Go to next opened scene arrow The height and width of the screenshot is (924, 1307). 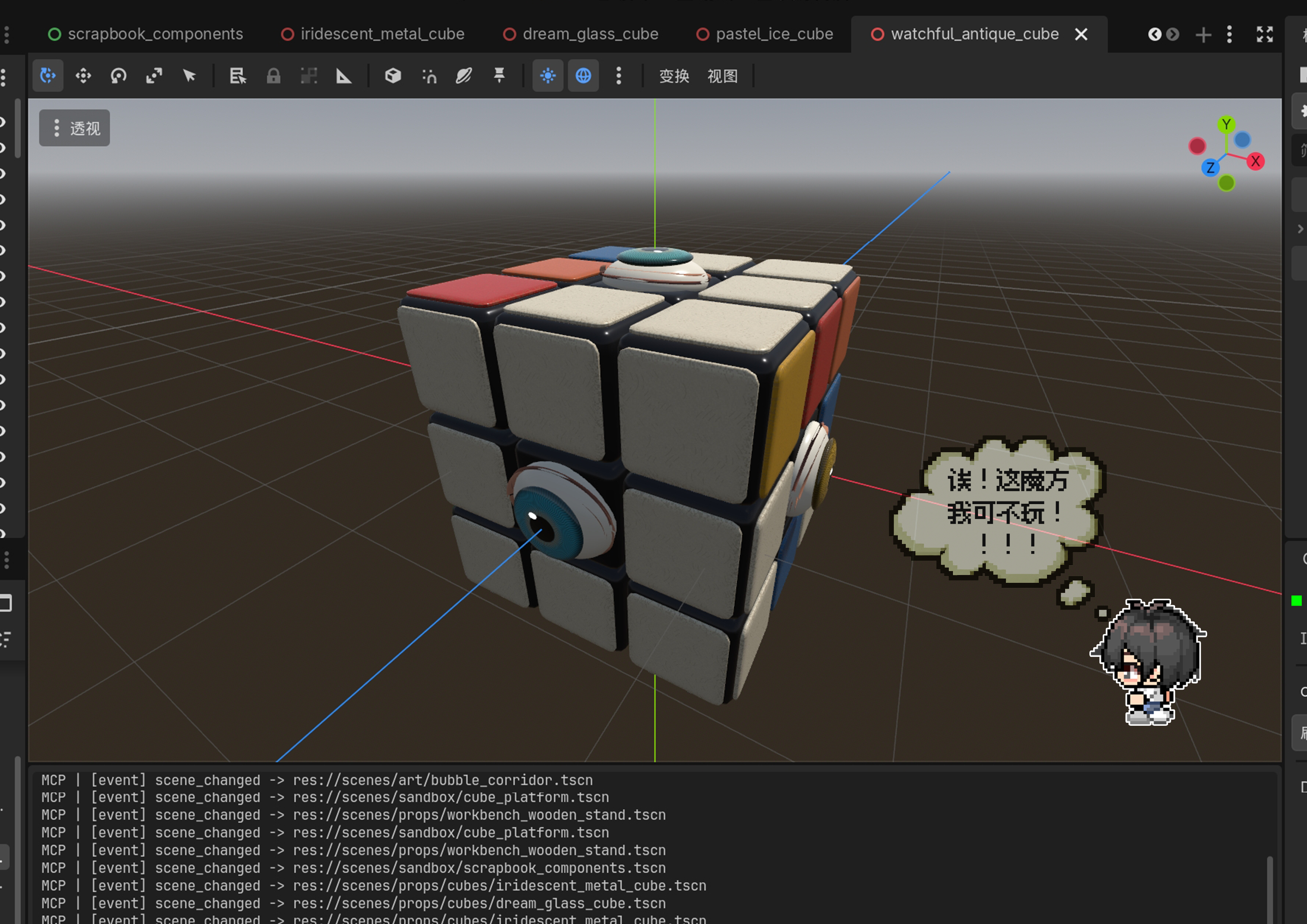coord(1172,35)
